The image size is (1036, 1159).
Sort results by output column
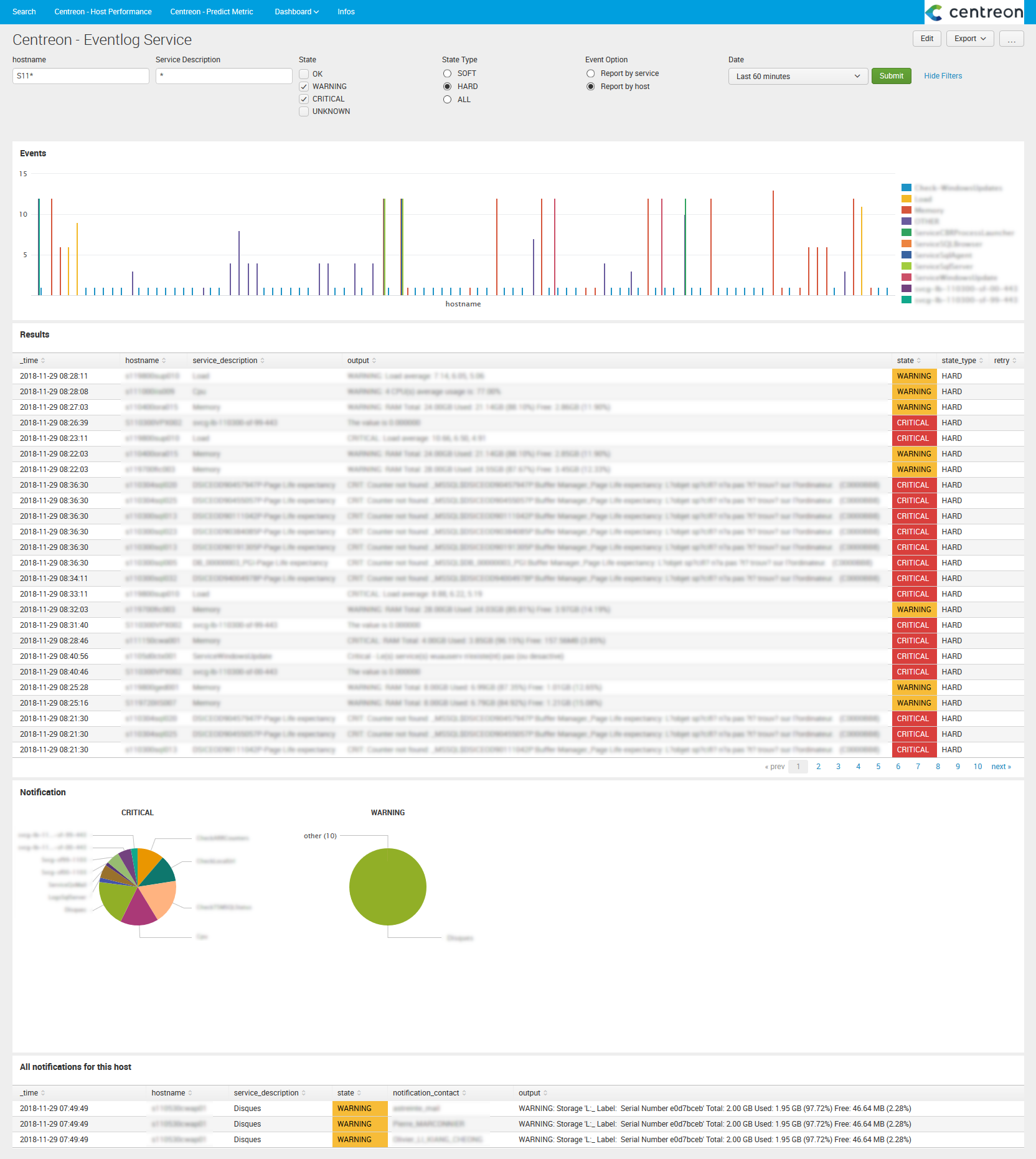click(362, 361)
